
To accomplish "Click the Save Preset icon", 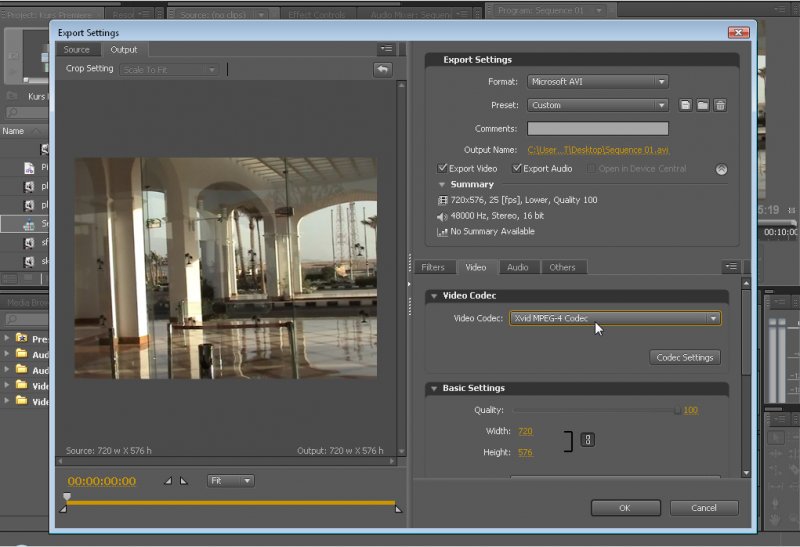I will (686, 105).
